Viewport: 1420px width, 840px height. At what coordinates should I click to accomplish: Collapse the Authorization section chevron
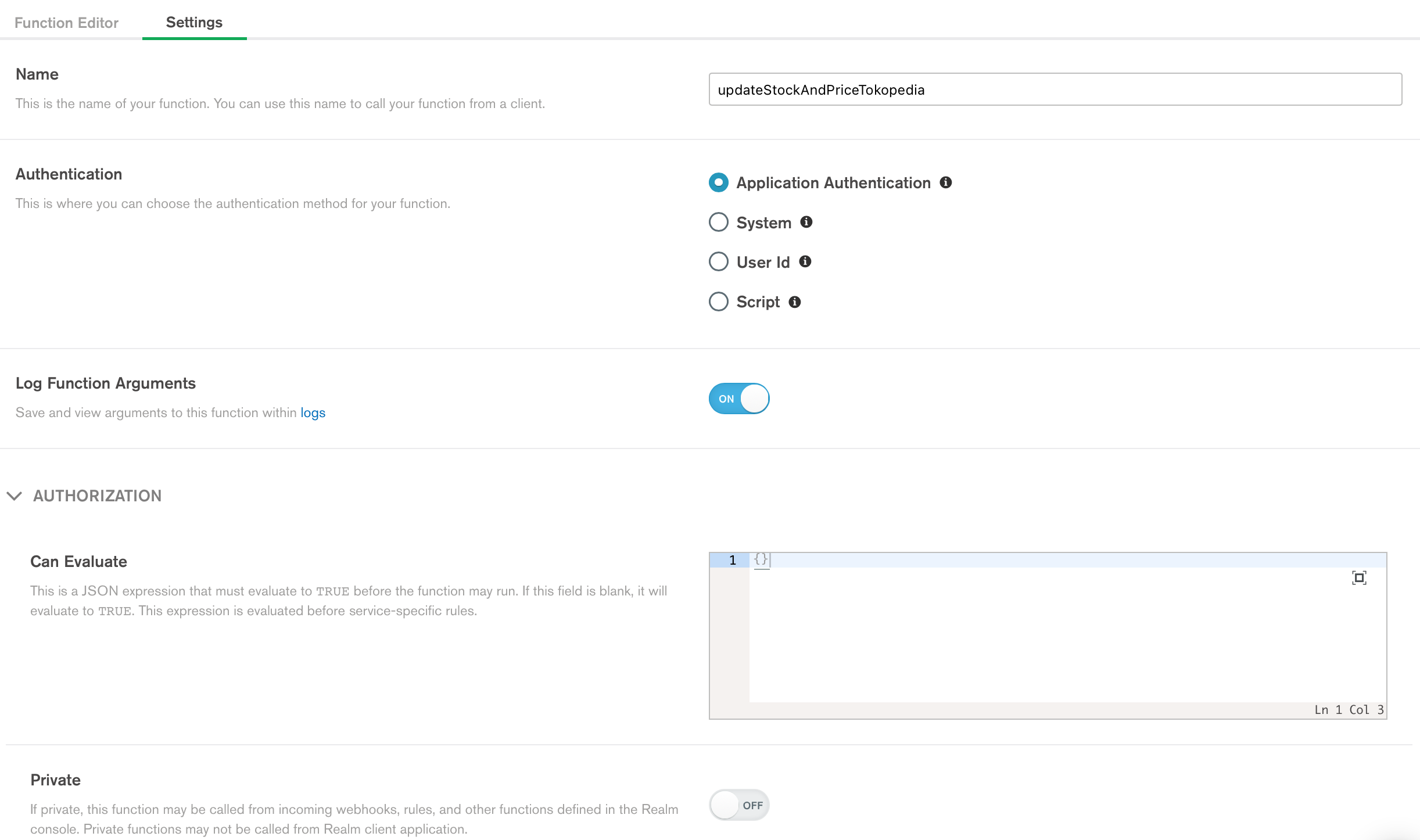point(15,496)
